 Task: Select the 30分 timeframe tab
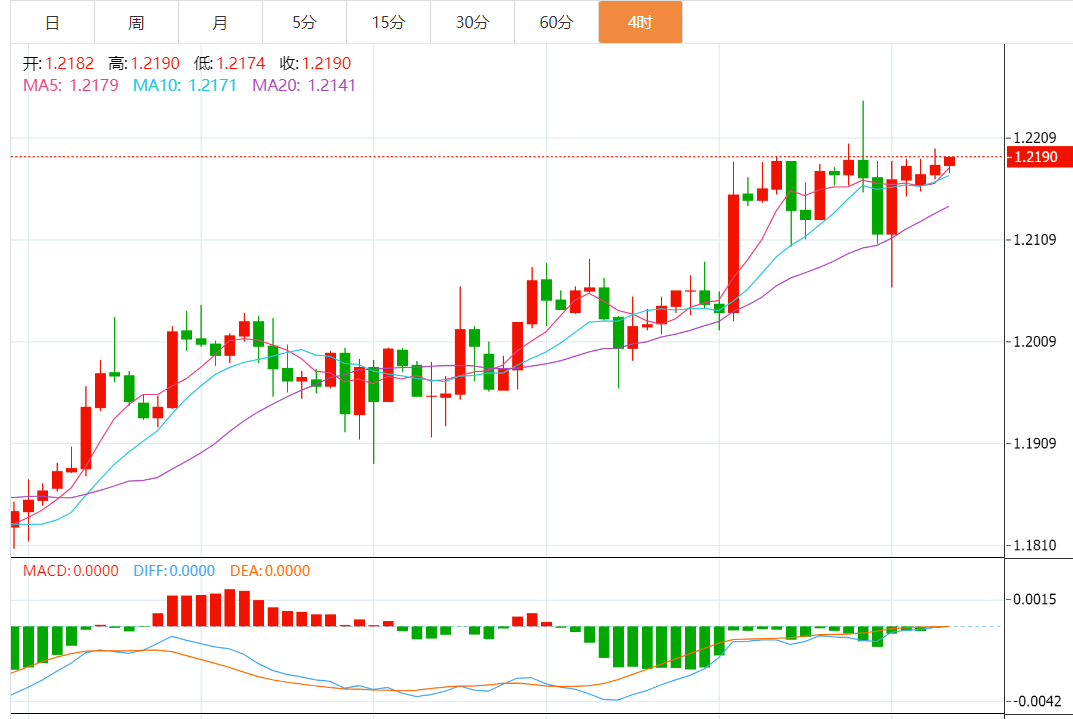pos(473,23)
